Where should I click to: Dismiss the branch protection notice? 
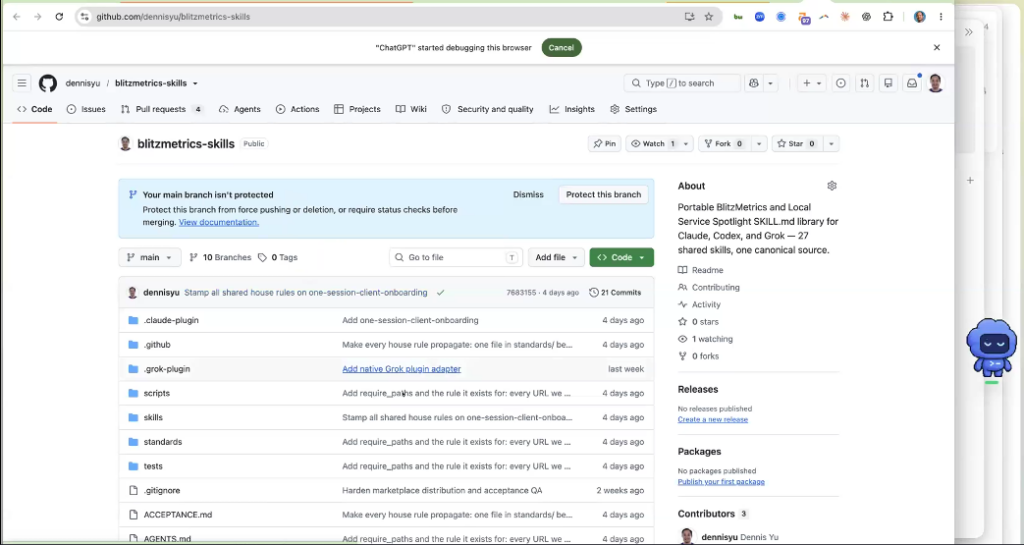click(x=528, y=195)
